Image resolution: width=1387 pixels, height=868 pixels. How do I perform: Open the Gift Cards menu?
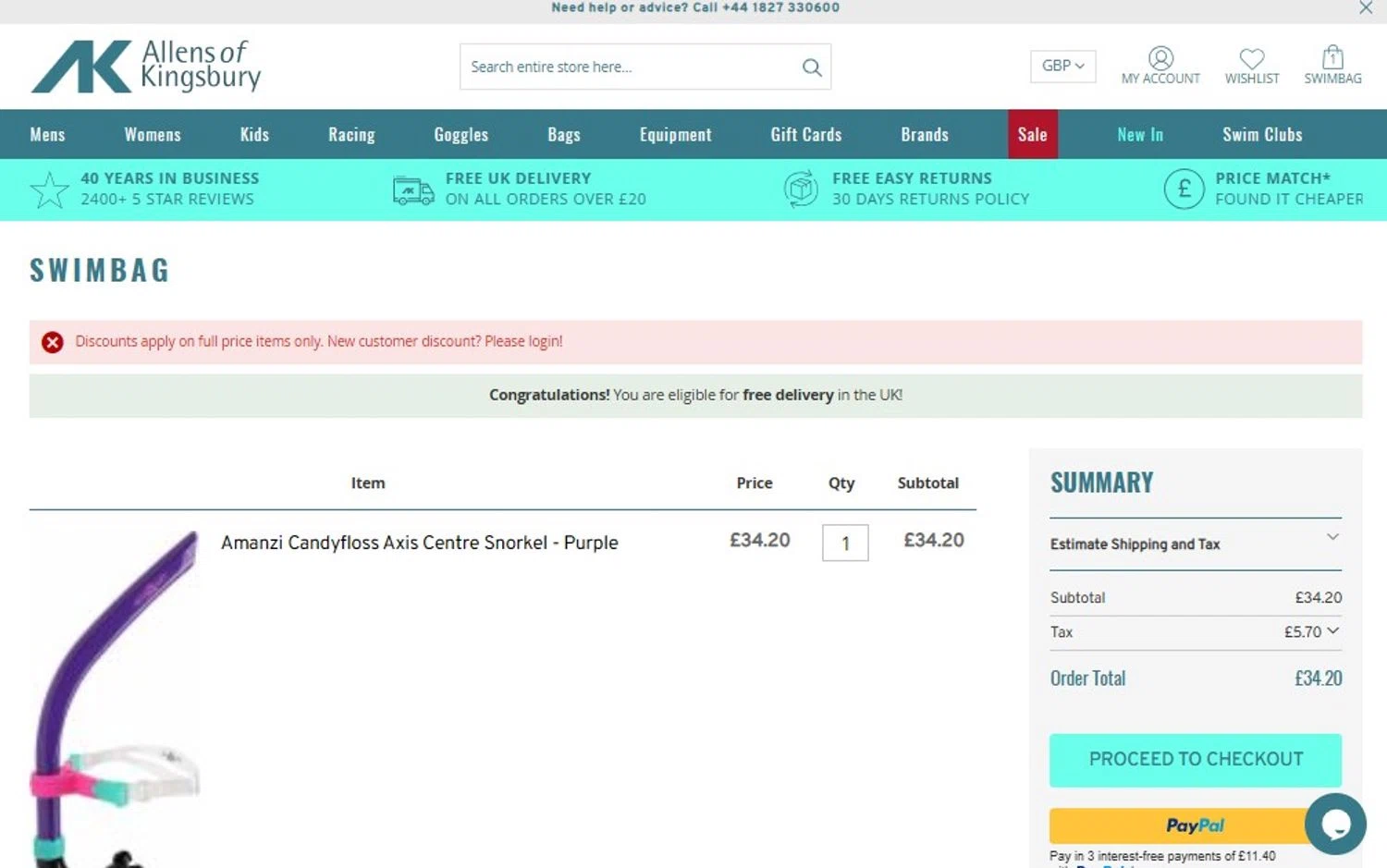tap(806, 135)
